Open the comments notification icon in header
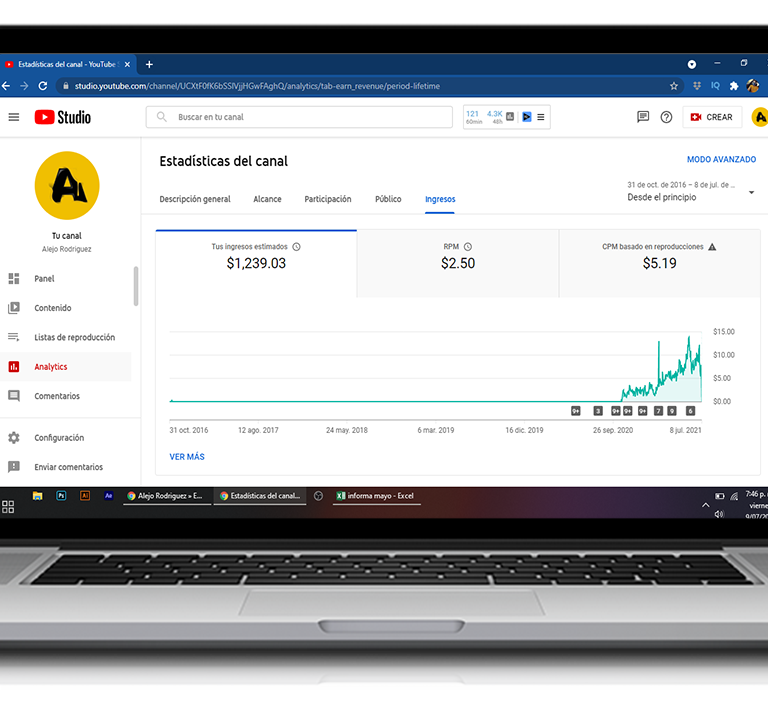This screenshot has width=768, height=720. (643, 117)
